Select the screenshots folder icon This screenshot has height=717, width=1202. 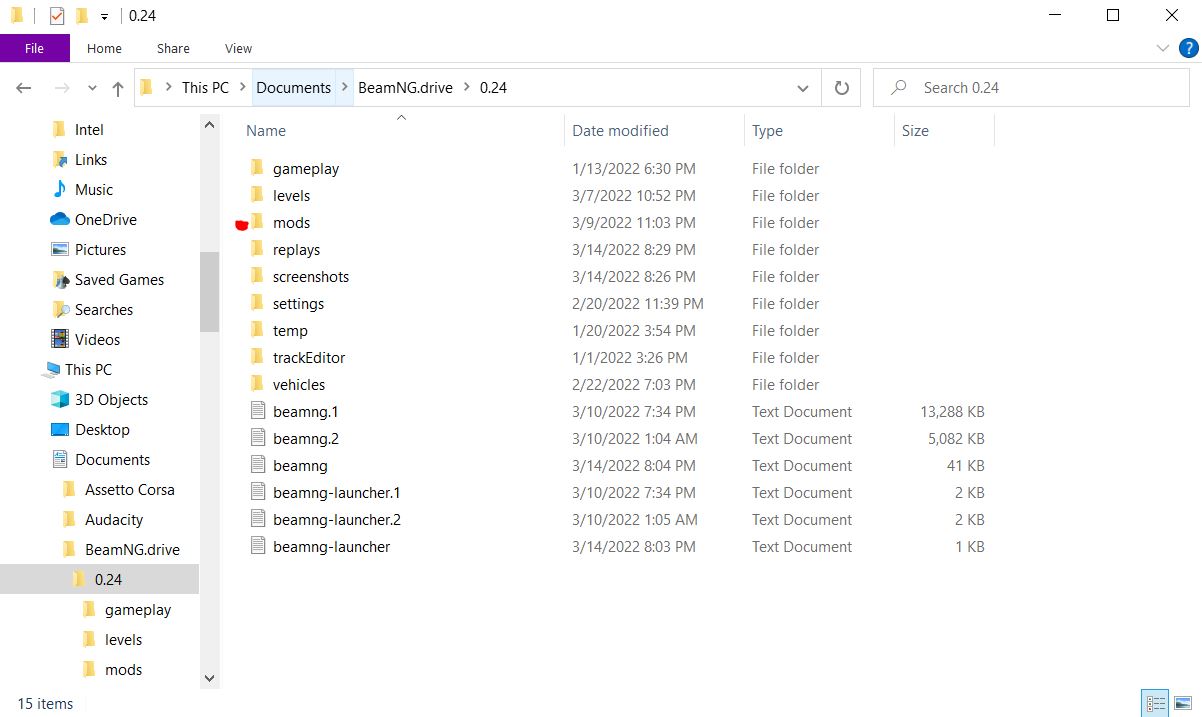(x=256, y=276)
